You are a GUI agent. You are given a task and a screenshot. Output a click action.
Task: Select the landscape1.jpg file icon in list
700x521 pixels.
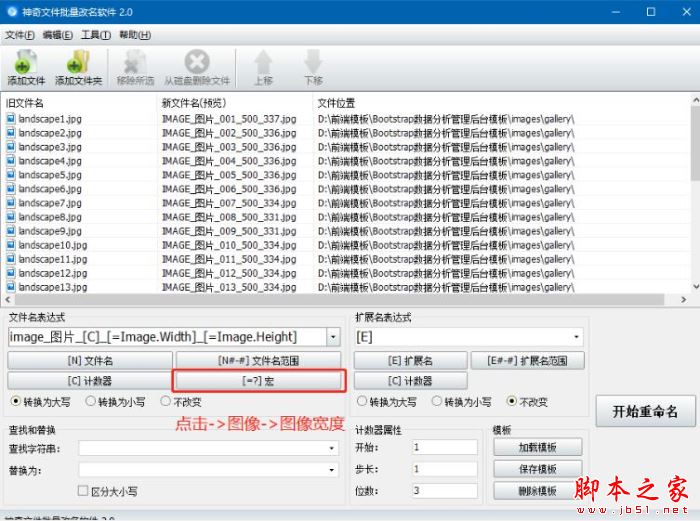click(x=11, y=119)
